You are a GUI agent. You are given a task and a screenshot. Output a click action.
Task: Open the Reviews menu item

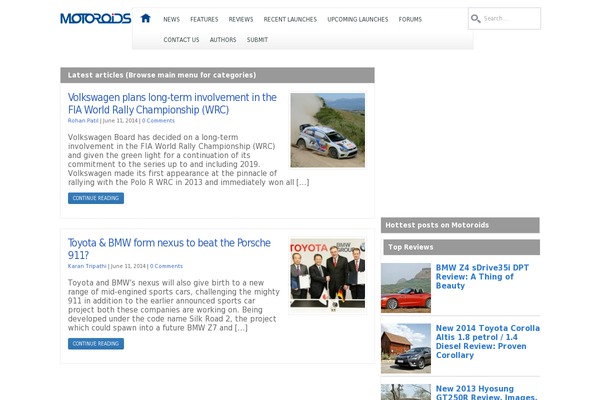[x=241, y=19]
